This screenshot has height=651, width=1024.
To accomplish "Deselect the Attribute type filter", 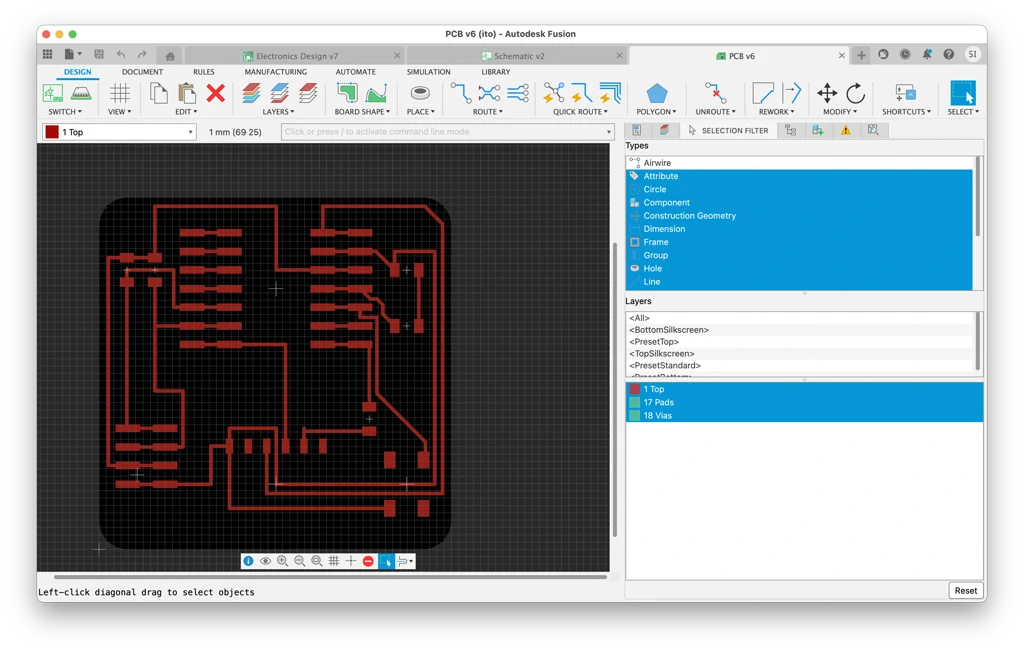I will pyautogui.click(x=799, y=176).
